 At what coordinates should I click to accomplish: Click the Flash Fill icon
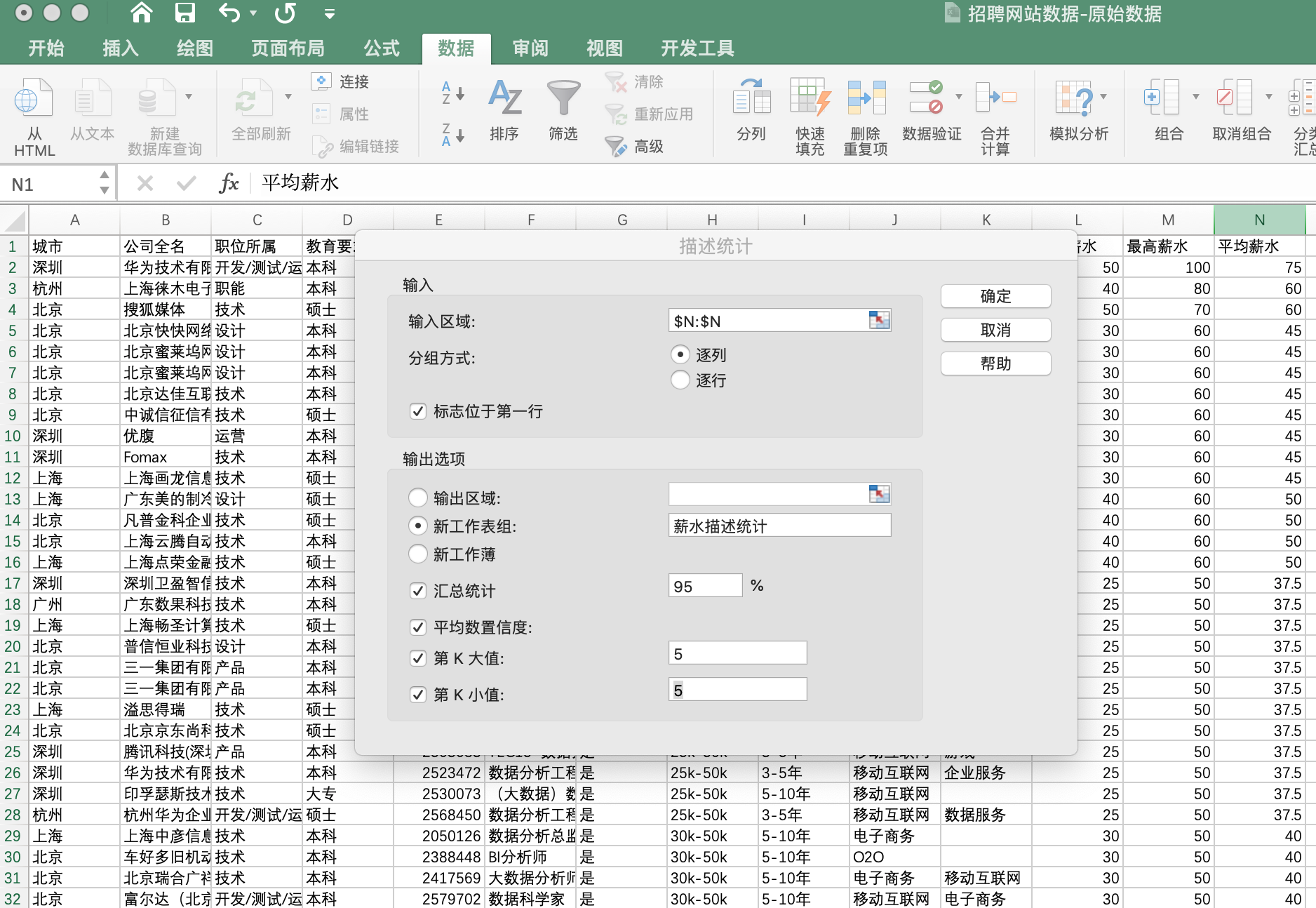[x=810, y=98]
